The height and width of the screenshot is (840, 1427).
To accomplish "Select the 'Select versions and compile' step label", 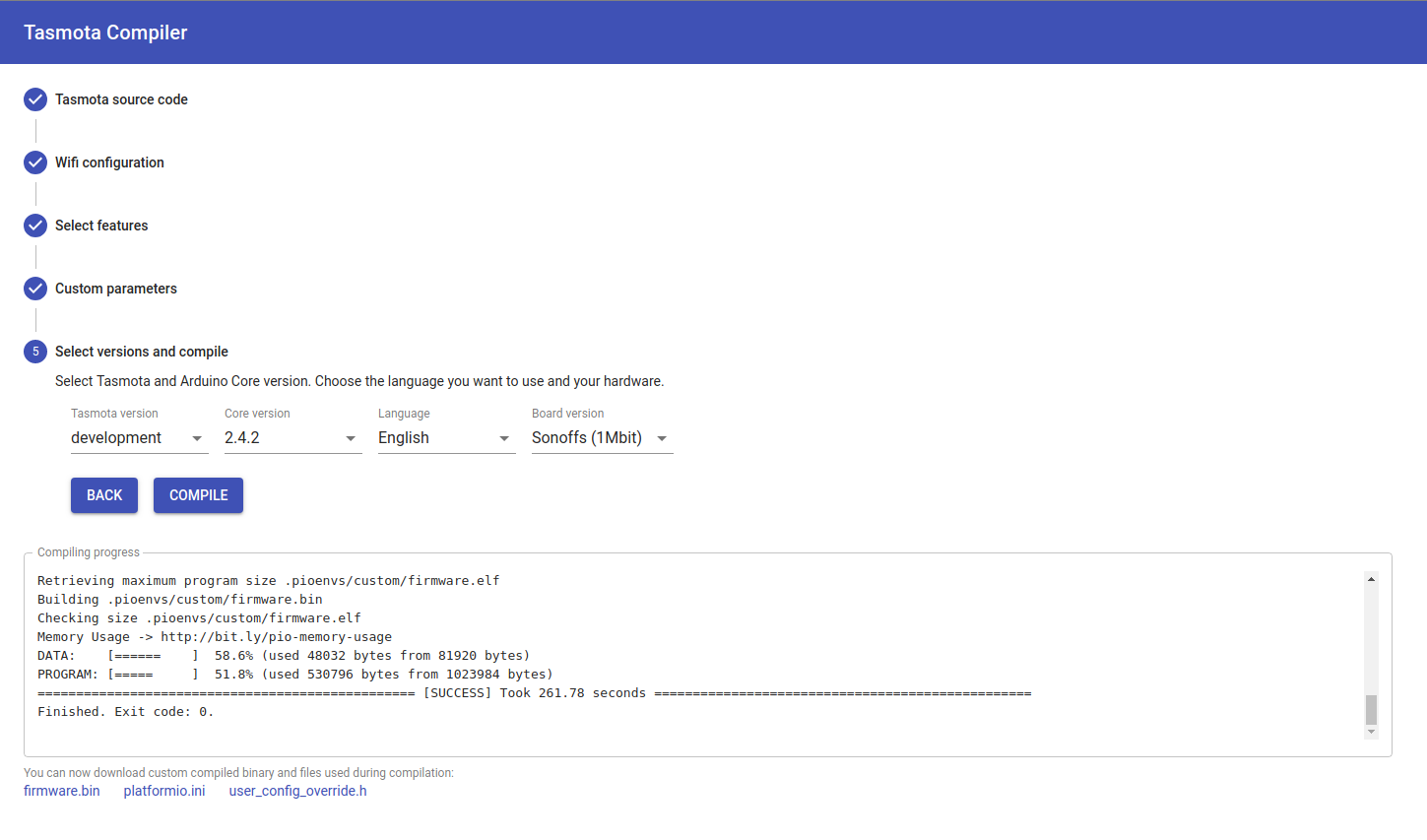I will click(142, 352).
